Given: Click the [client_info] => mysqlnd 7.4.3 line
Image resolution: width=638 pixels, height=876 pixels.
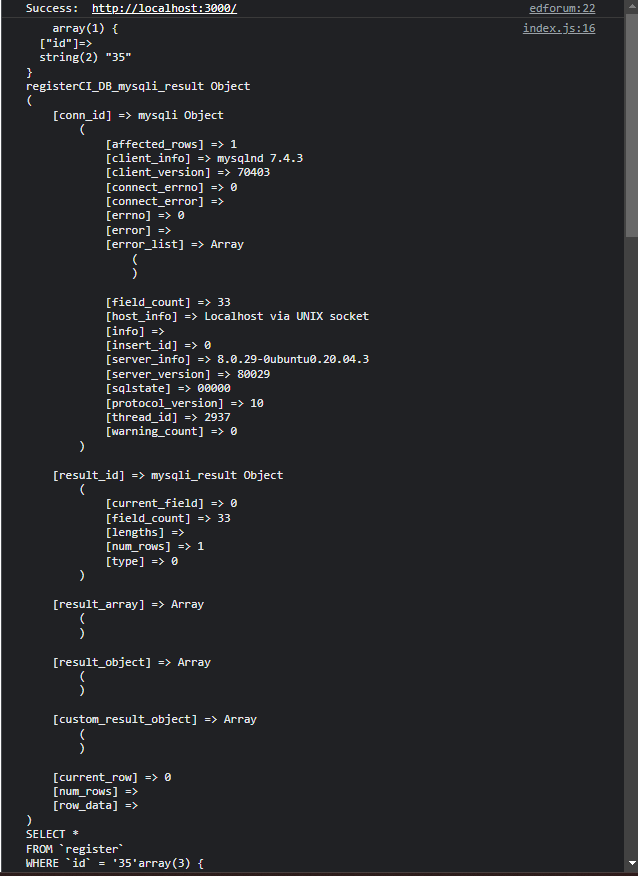Looking at the screenshot, I should (x=204, y=158).
